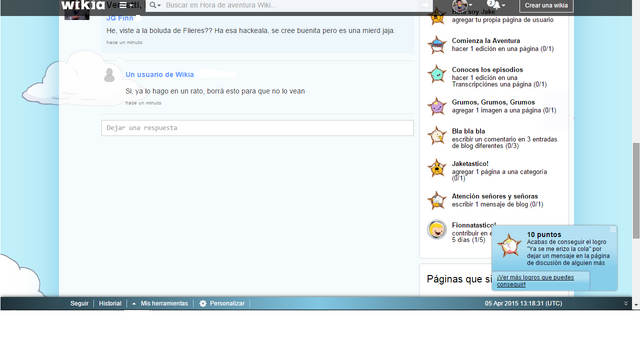
Task: Select the Bla bla bla title text
Action: (x=468, y=131)
